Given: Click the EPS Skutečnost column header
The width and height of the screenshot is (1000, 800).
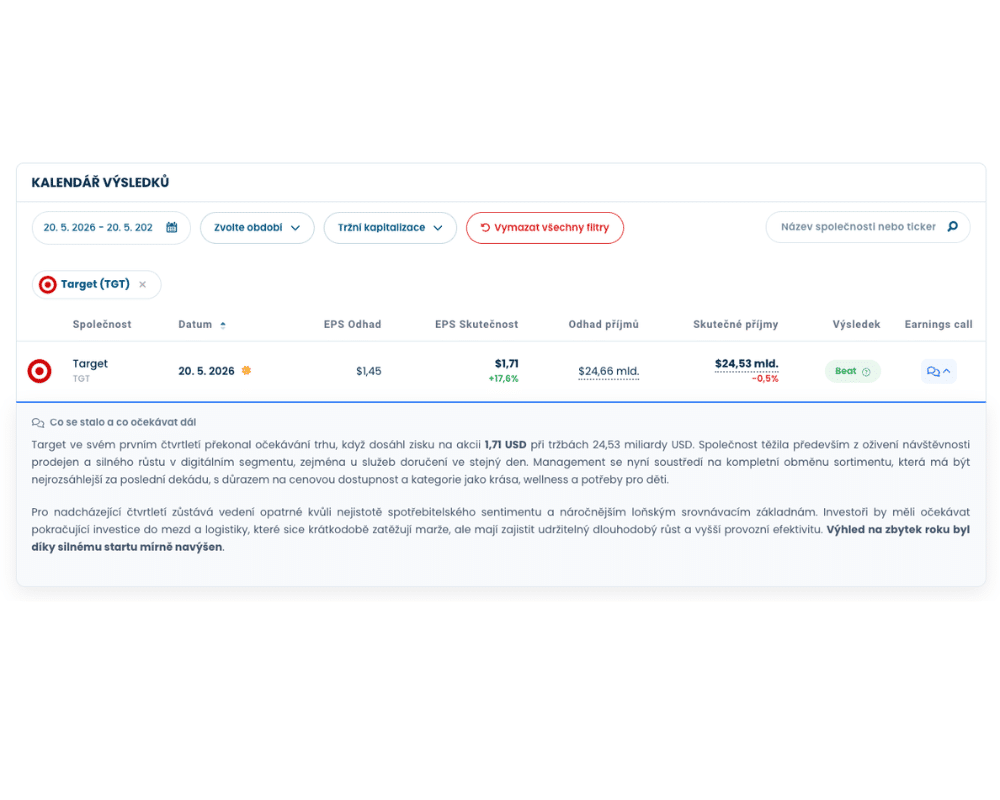Looking at the screenshot, I should pos(476,324).
